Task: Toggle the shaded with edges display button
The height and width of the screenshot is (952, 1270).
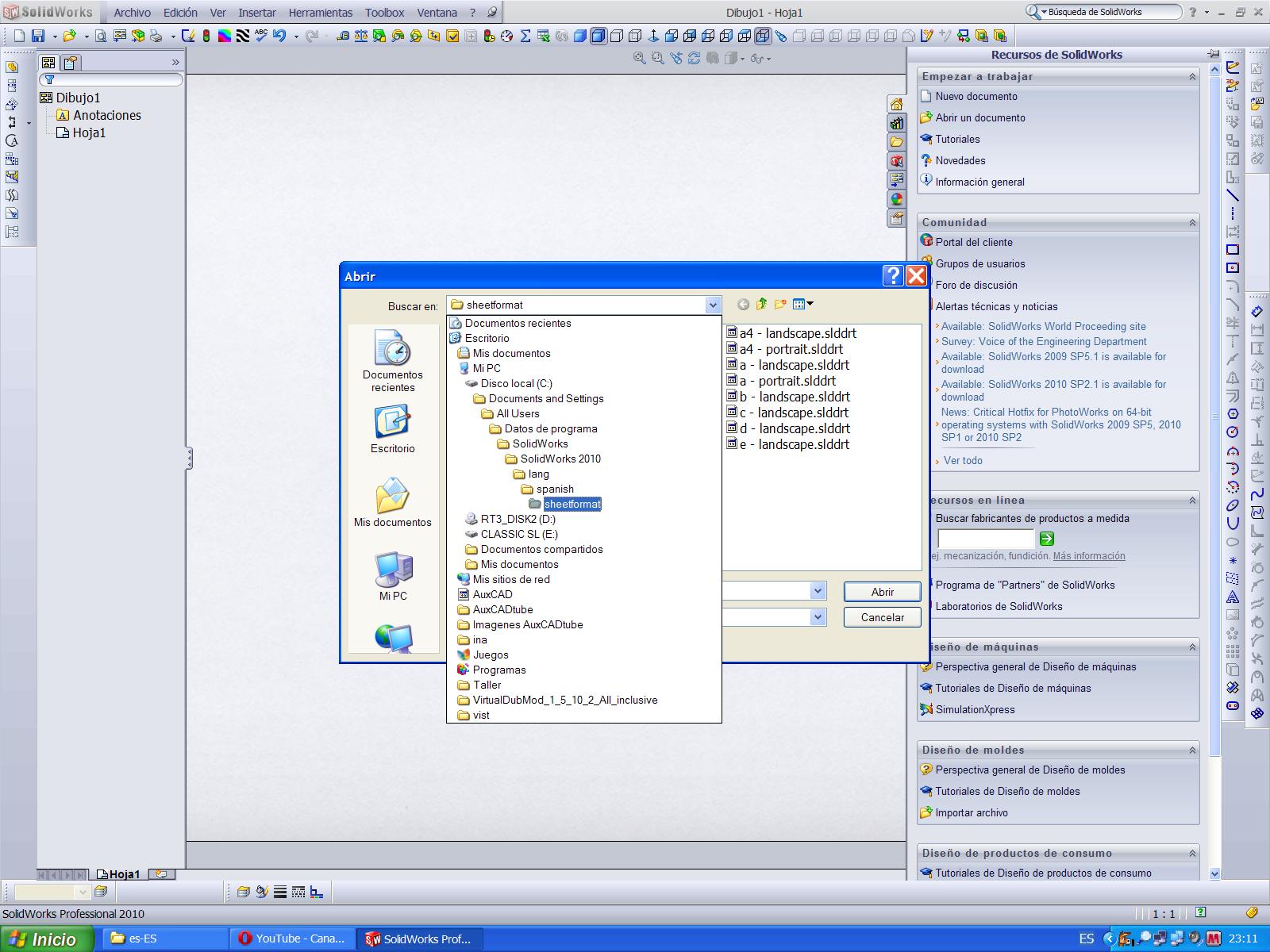Action: pos(598,36)
